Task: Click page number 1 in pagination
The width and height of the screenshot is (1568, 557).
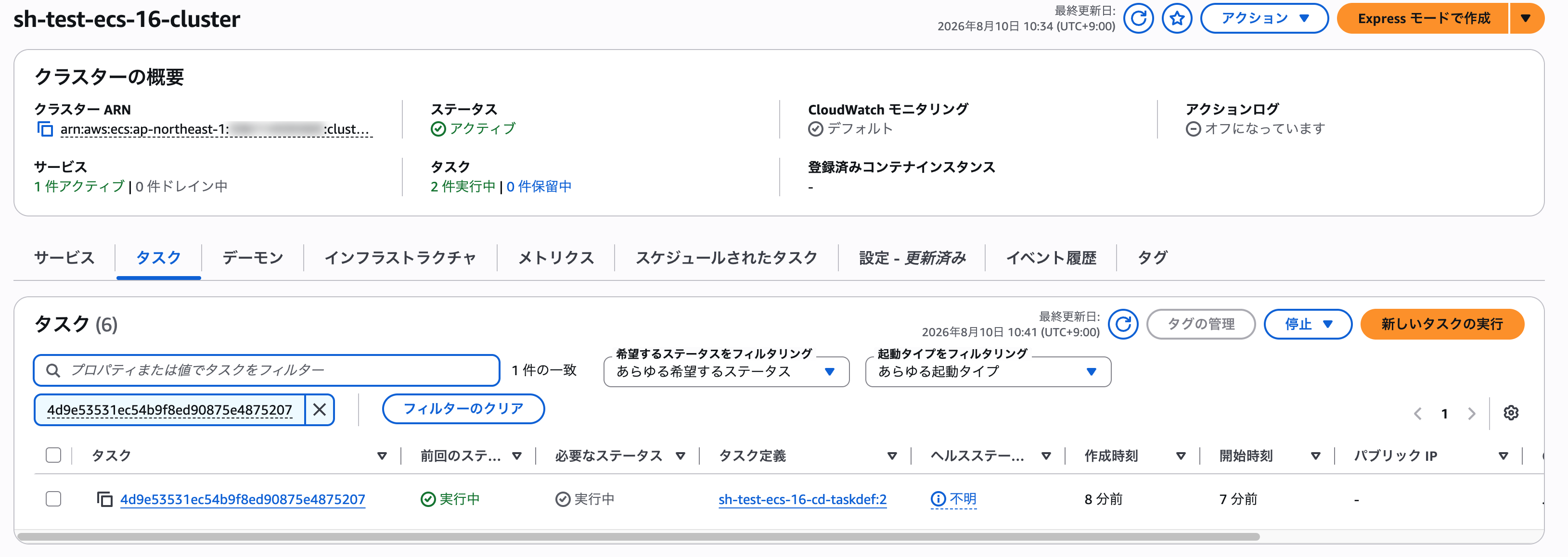Action: pyautogui.click(x=1444, y=414)
